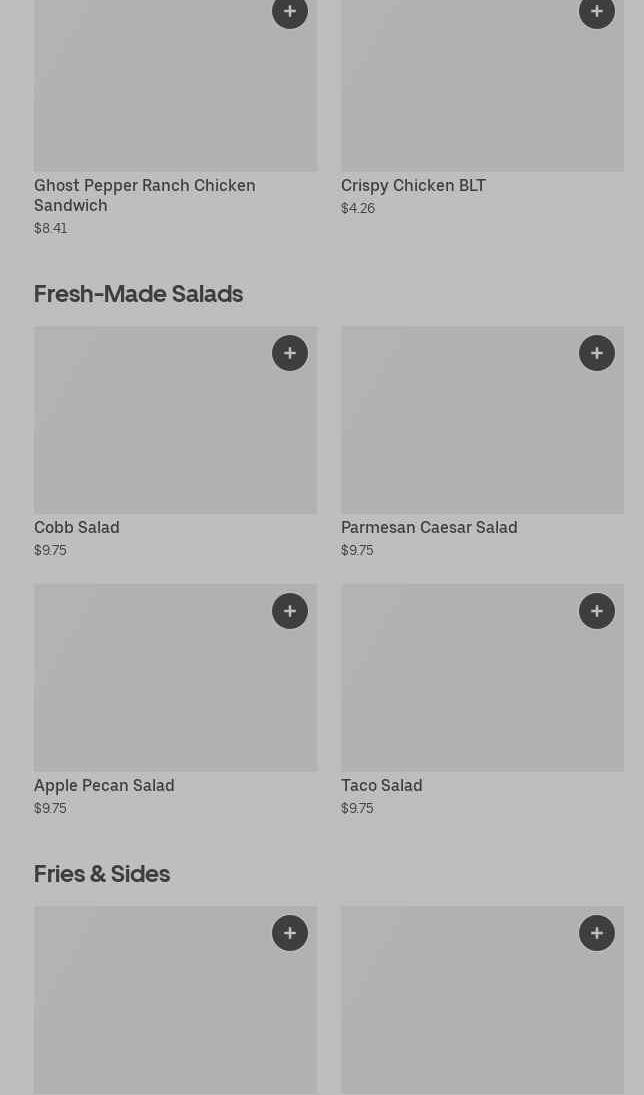644x1095 pixels.
Task: Click the Fries & Sides heading
Action: pyautogui.click(x=102, y=873)
